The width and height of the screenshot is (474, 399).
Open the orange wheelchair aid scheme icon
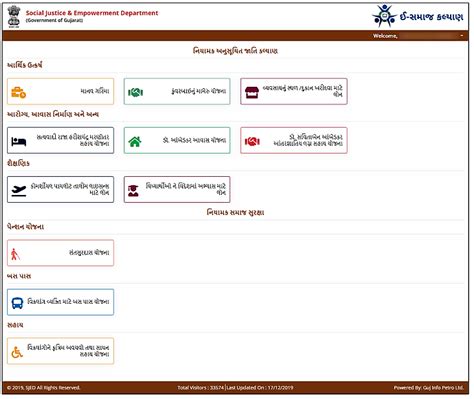pyautogui.click(x=17, y=352)
